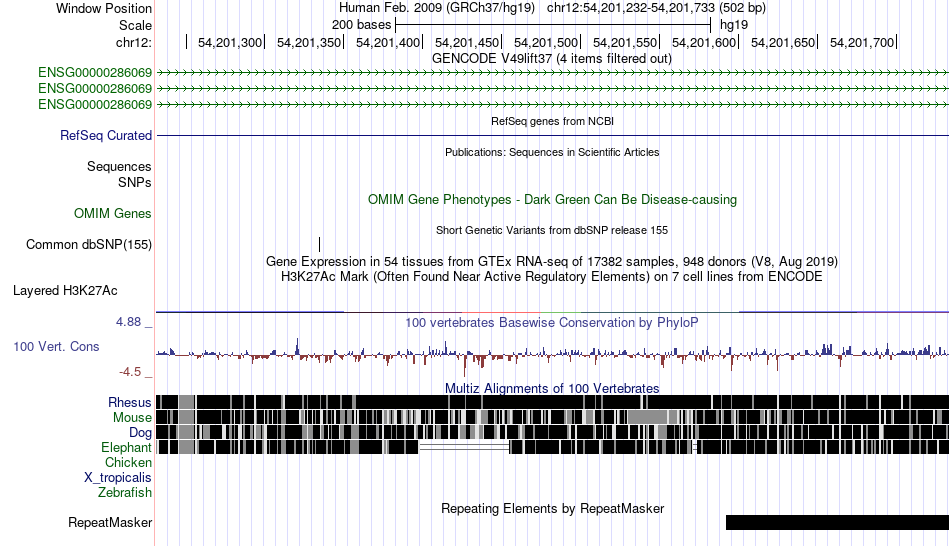Click the 200 bases scale bar
The height and width of the screenshot is (546, 950).
553,25
